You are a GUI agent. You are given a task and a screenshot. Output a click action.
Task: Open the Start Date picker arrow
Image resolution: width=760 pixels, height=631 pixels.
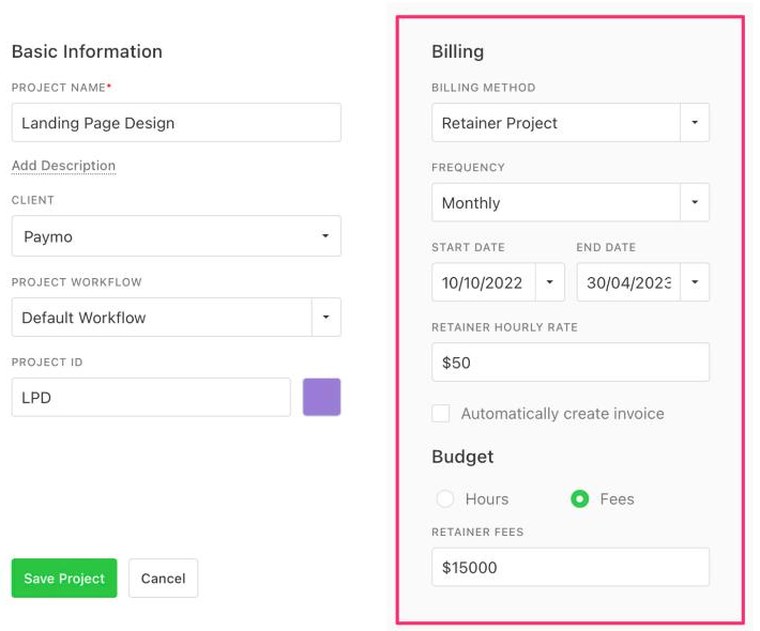click(550, 282)
